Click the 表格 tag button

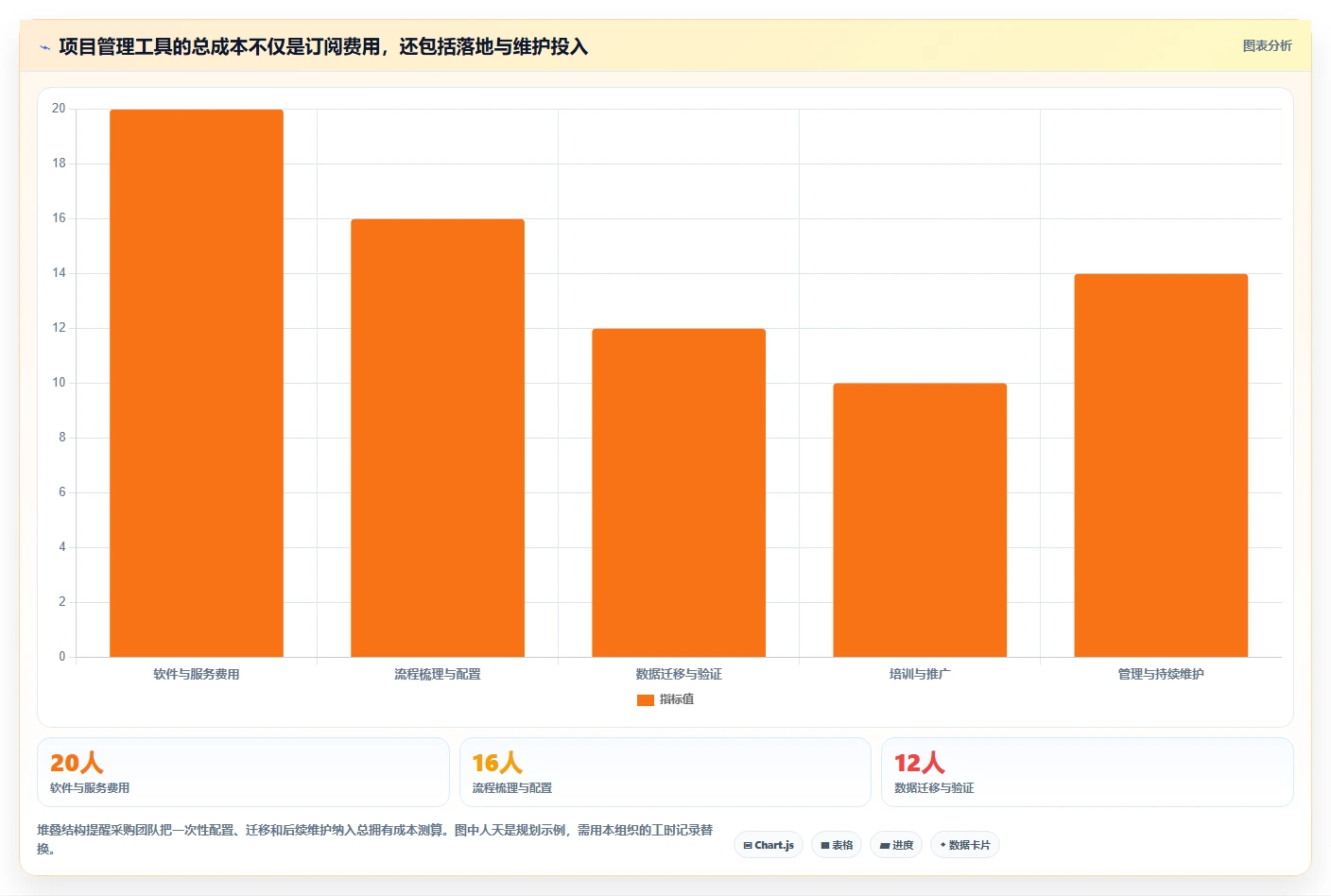pos(837,845)
